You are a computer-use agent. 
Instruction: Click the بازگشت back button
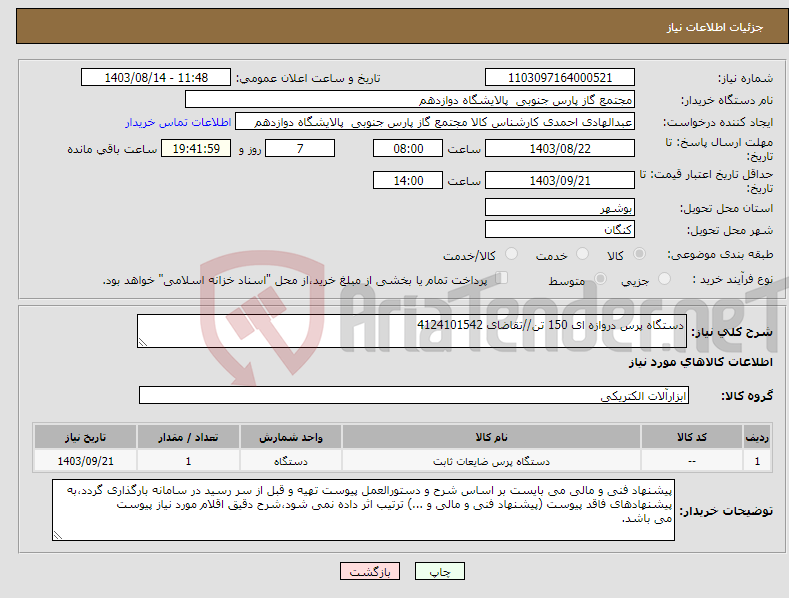370,572
